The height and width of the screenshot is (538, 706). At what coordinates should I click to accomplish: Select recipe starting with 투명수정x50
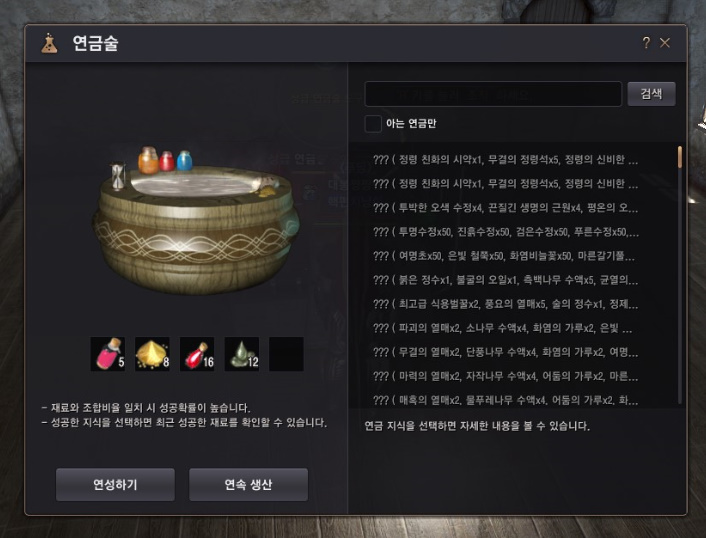pyautogui.click(x=506, y=232)
